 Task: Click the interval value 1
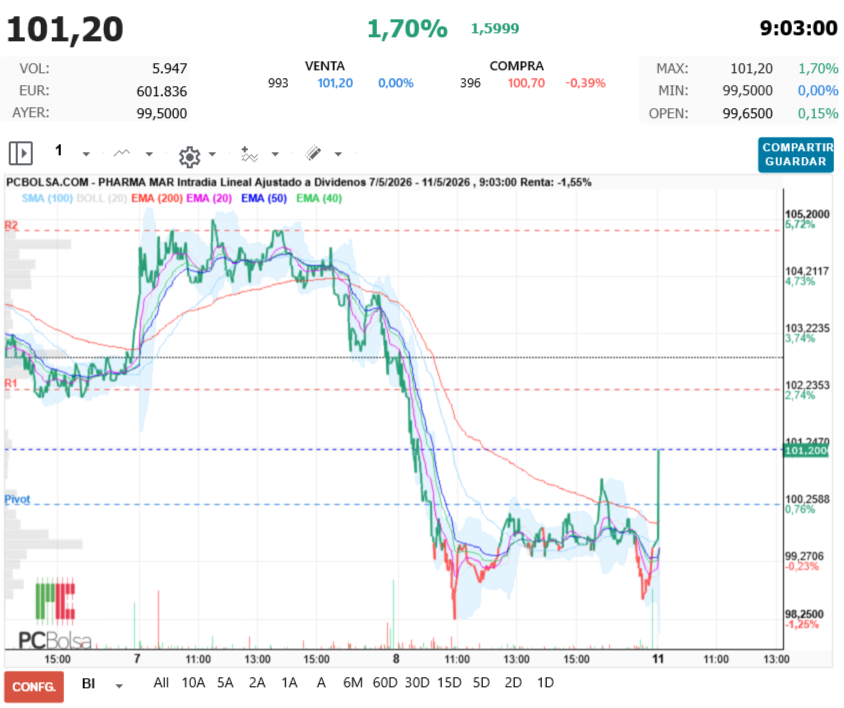pyautogui.click(x=59, y=150)
